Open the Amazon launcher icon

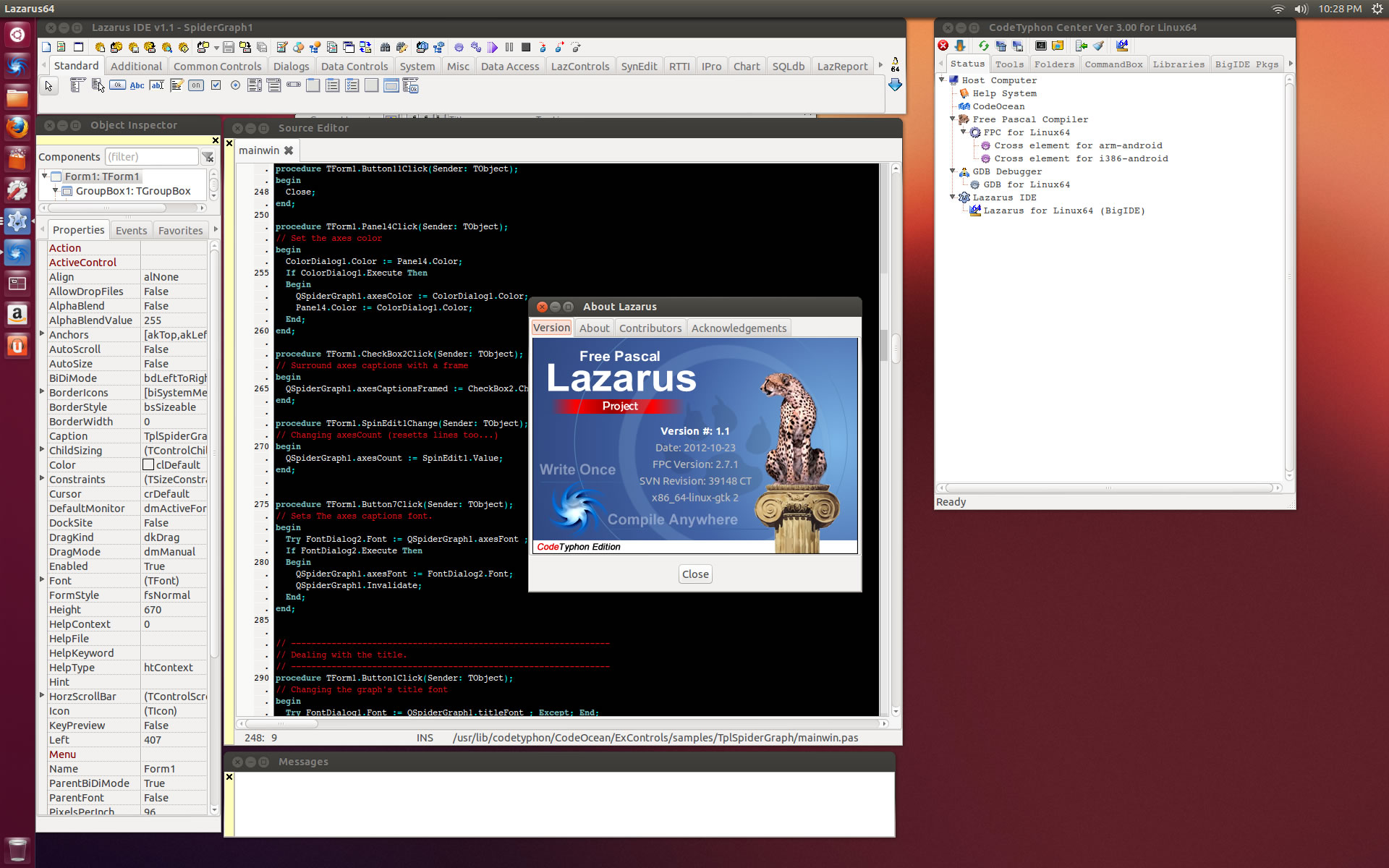coord(17,314)
